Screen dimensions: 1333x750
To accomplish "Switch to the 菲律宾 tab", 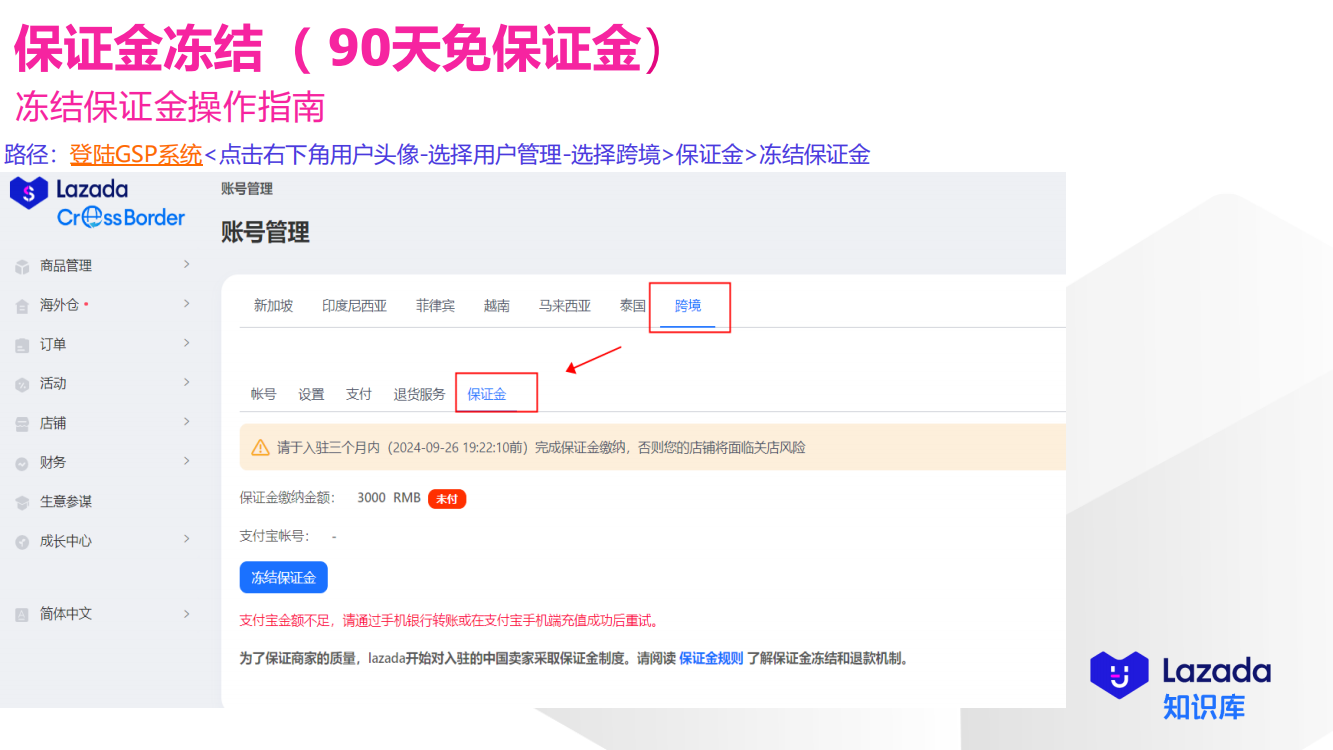I will [435, 306].
